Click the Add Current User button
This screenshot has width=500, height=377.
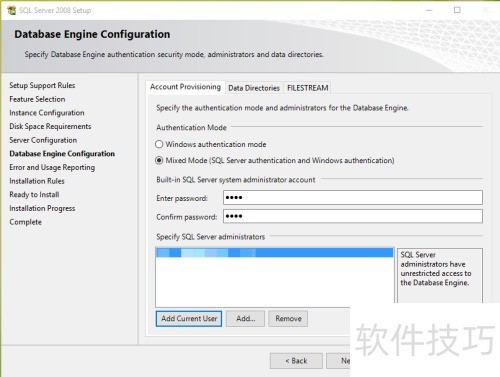(x=189, y=319)
